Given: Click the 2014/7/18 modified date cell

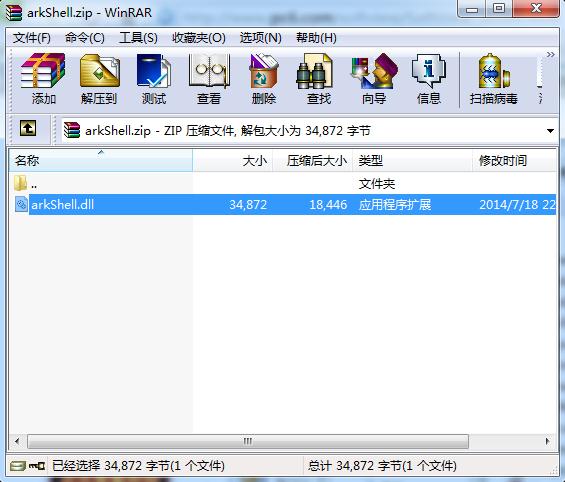Looking at the screenshot, I should point(517,205).
